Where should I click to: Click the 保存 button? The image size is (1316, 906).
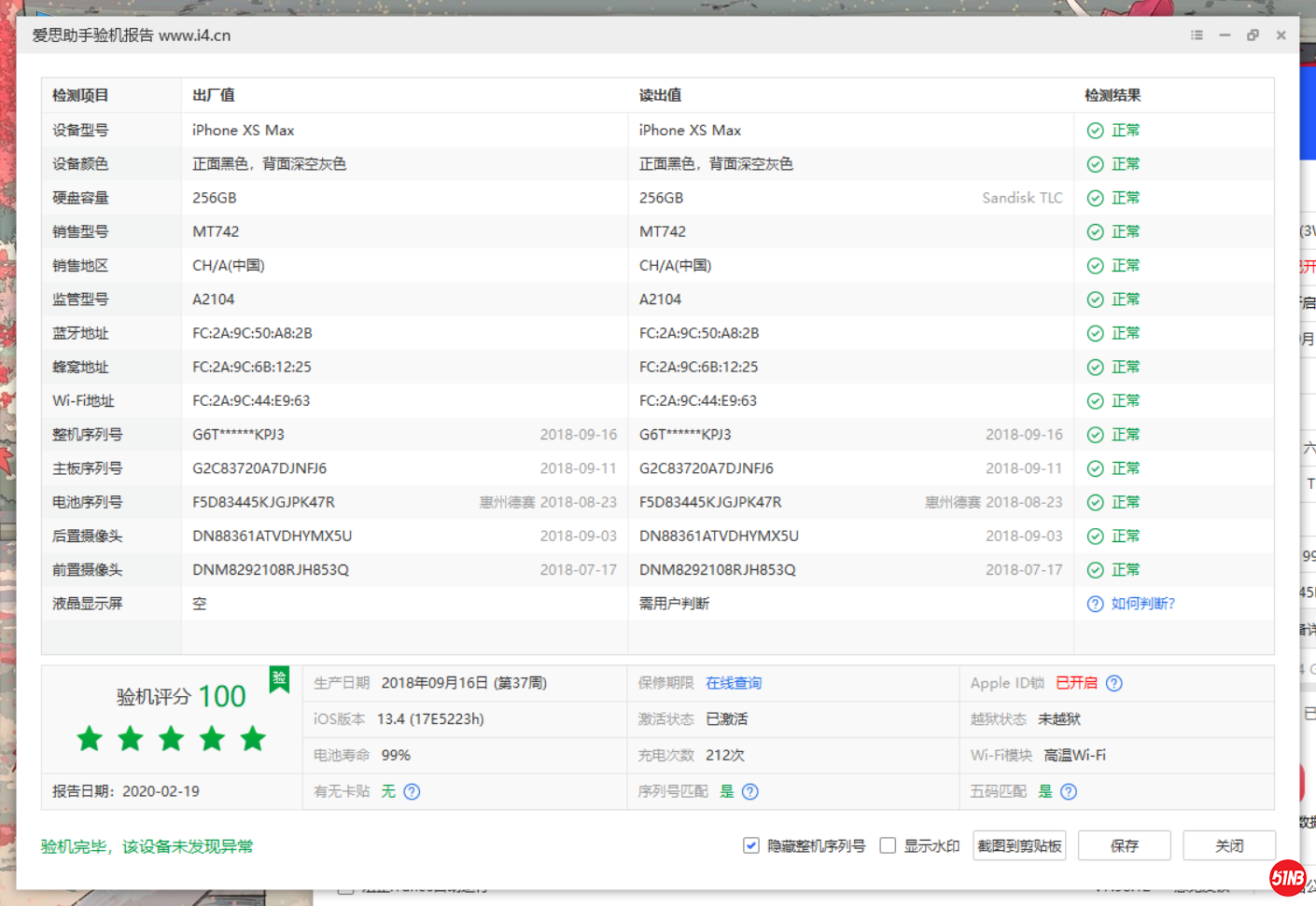[x=1124, y=845]
